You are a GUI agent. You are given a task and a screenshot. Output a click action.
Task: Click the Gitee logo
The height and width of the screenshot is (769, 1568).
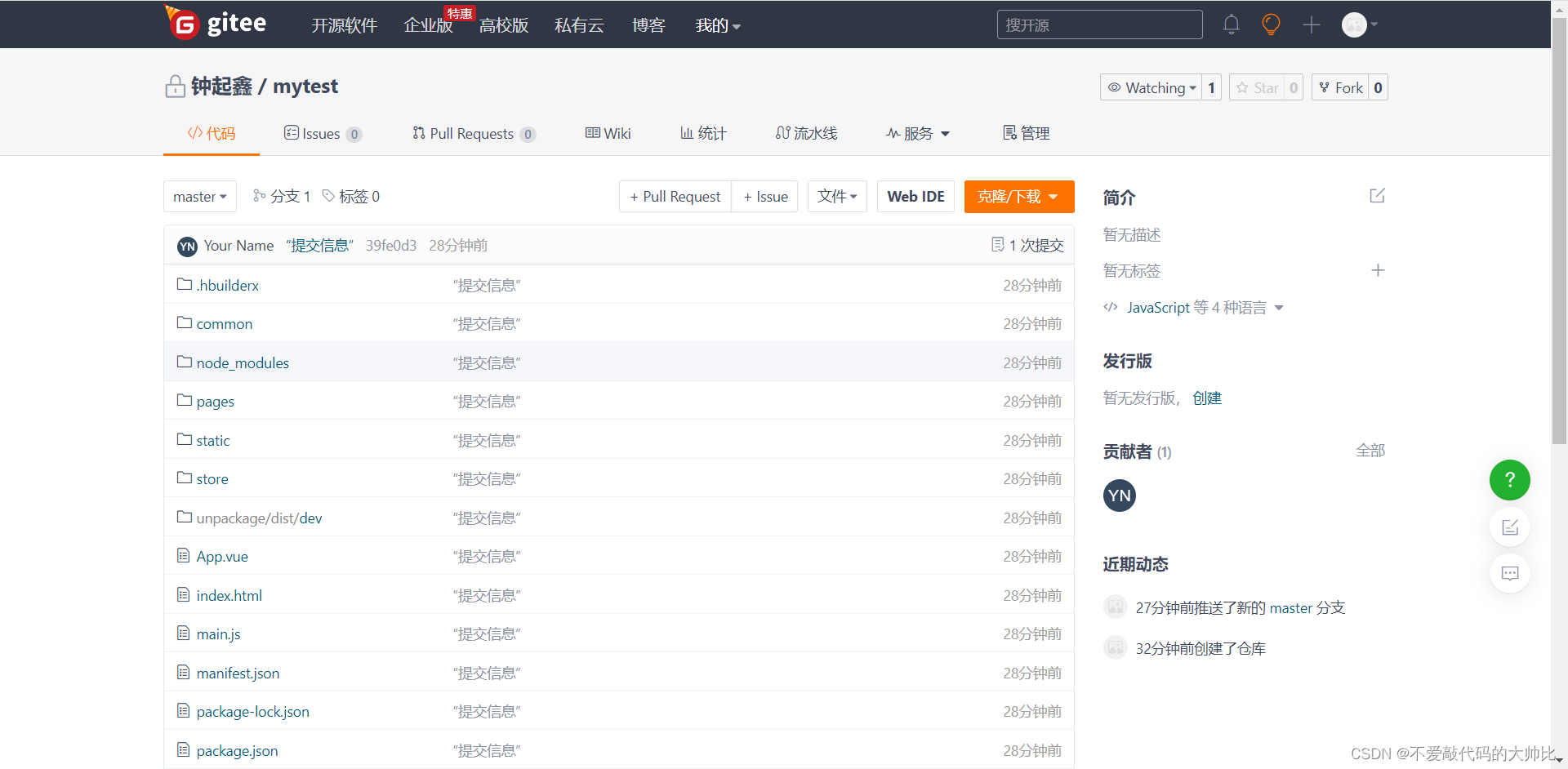pyautogui.click(x=216, y=24)
